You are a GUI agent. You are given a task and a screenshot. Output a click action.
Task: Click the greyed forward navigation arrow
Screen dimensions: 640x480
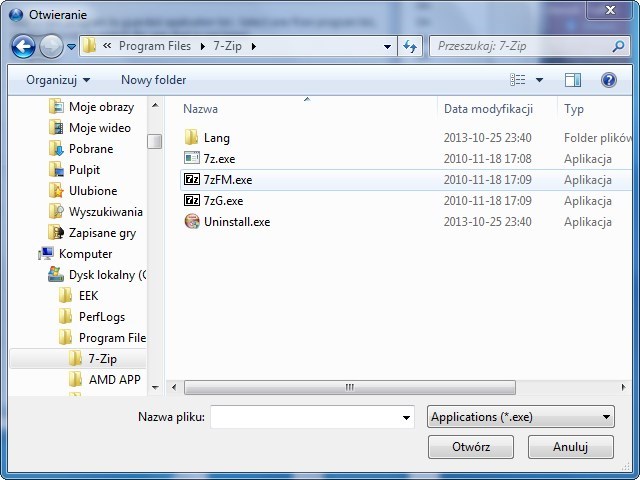coord(51,47)
